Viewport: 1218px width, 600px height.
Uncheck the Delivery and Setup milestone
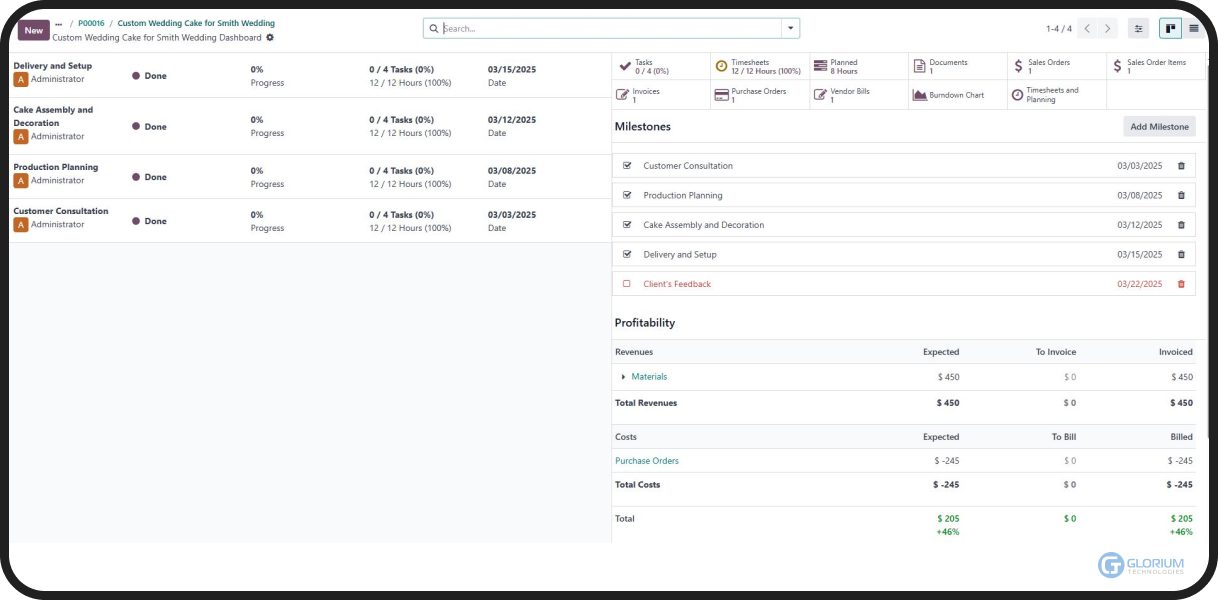coord(627,254)
